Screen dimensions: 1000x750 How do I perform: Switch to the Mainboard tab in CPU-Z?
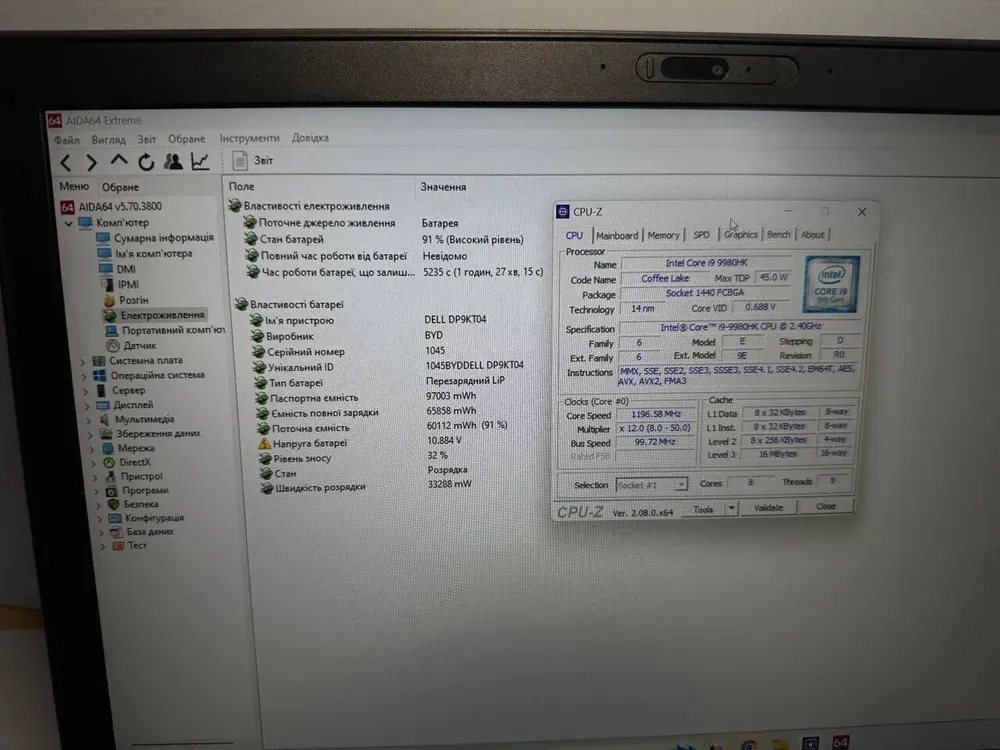[617, 235]
